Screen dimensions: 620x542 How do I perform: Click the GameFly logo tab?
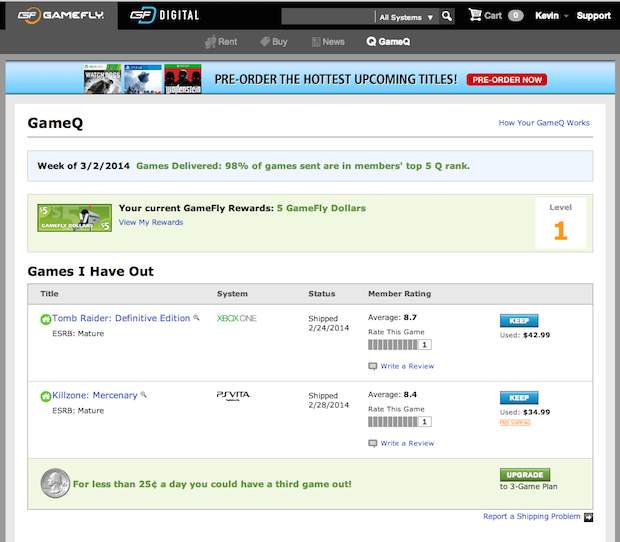coord(61,15)
